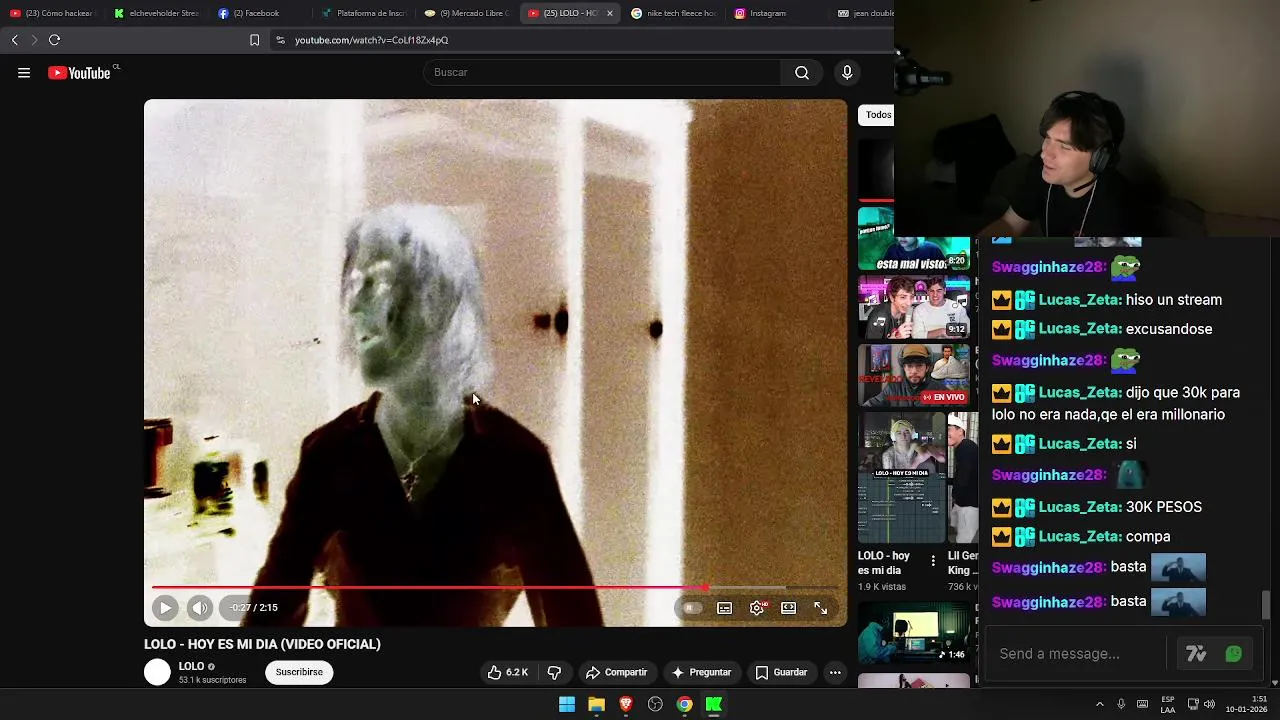The height and width of the screenshot is (720, 1280).
Task: Click the video title text below the player
Action: (x=262, y=644)
